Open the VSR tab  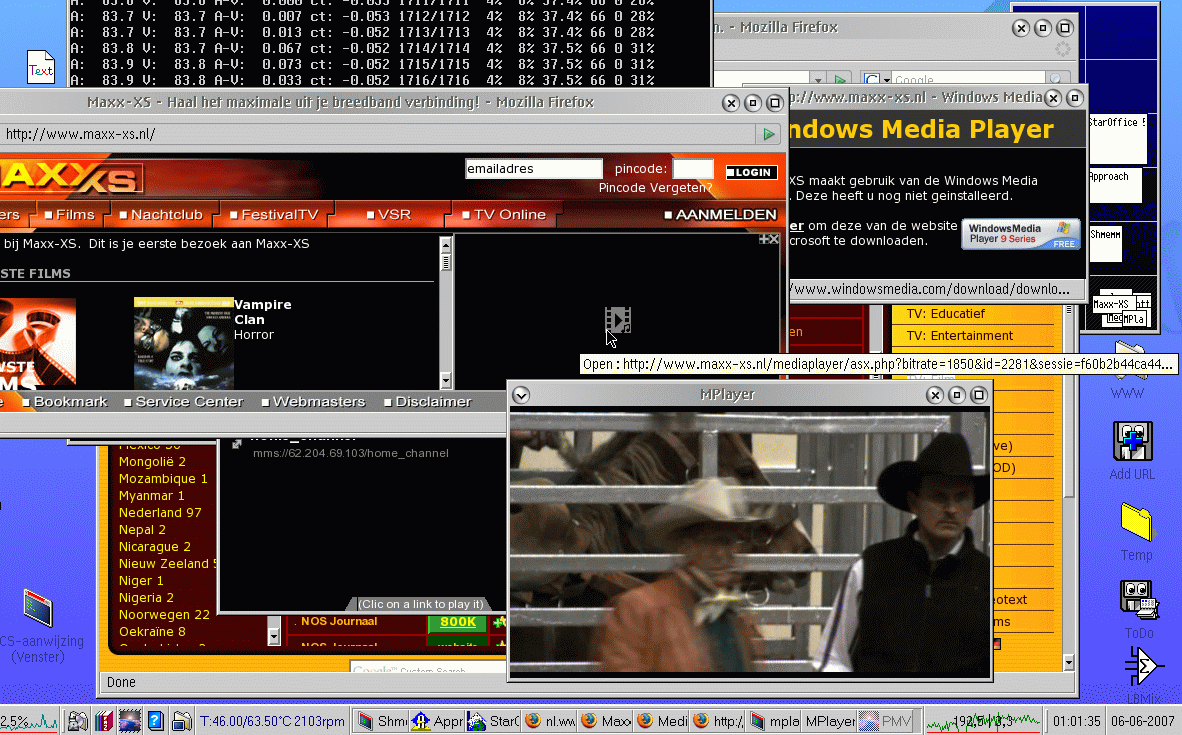click(x=389, y=215)
